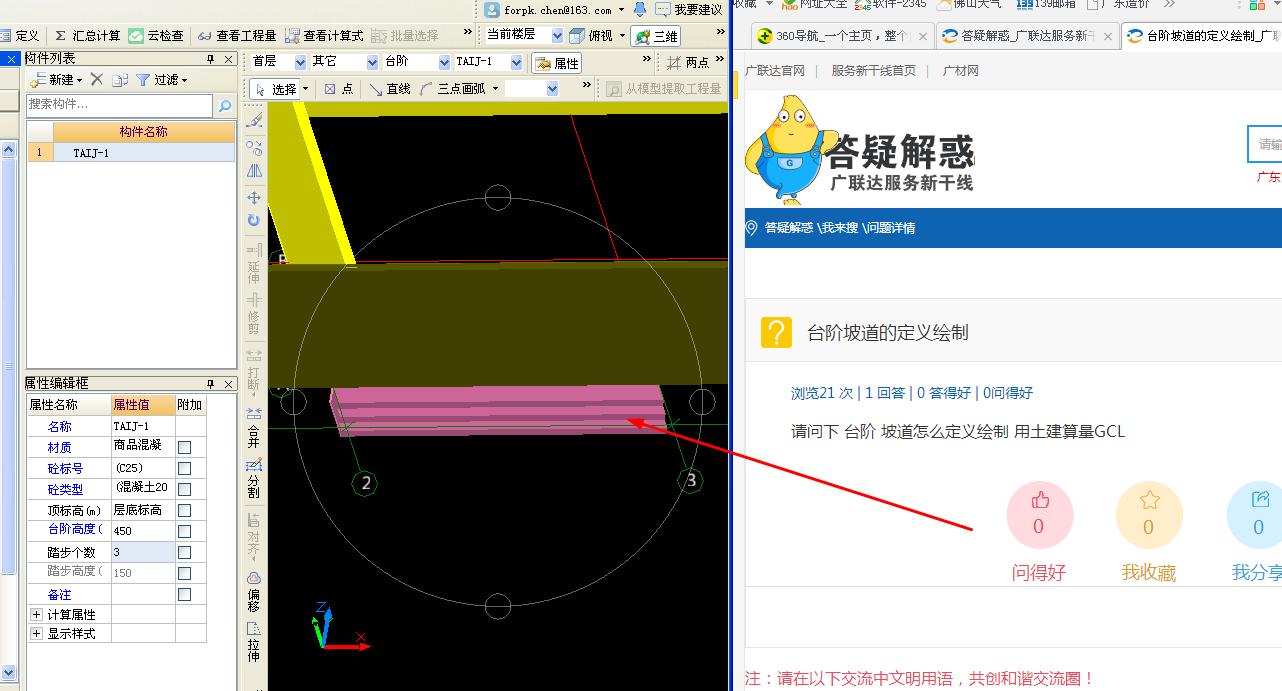This screenshot has height=691, width=1282.
Task: Open the 服务新干线首页 link
Action: [873, 71]
